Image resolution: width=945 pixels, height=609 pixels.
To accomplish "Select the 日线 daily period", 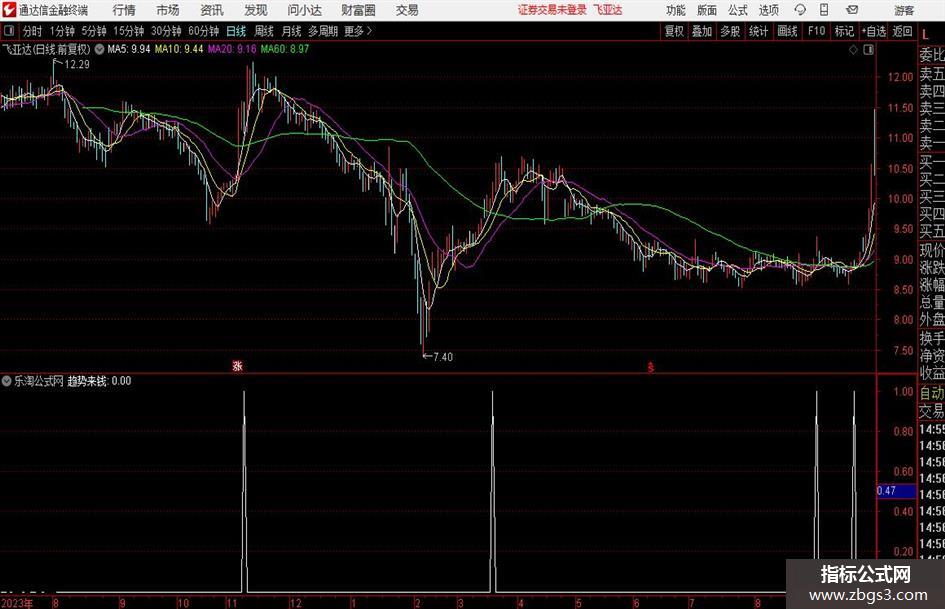I will click(236, 31).
